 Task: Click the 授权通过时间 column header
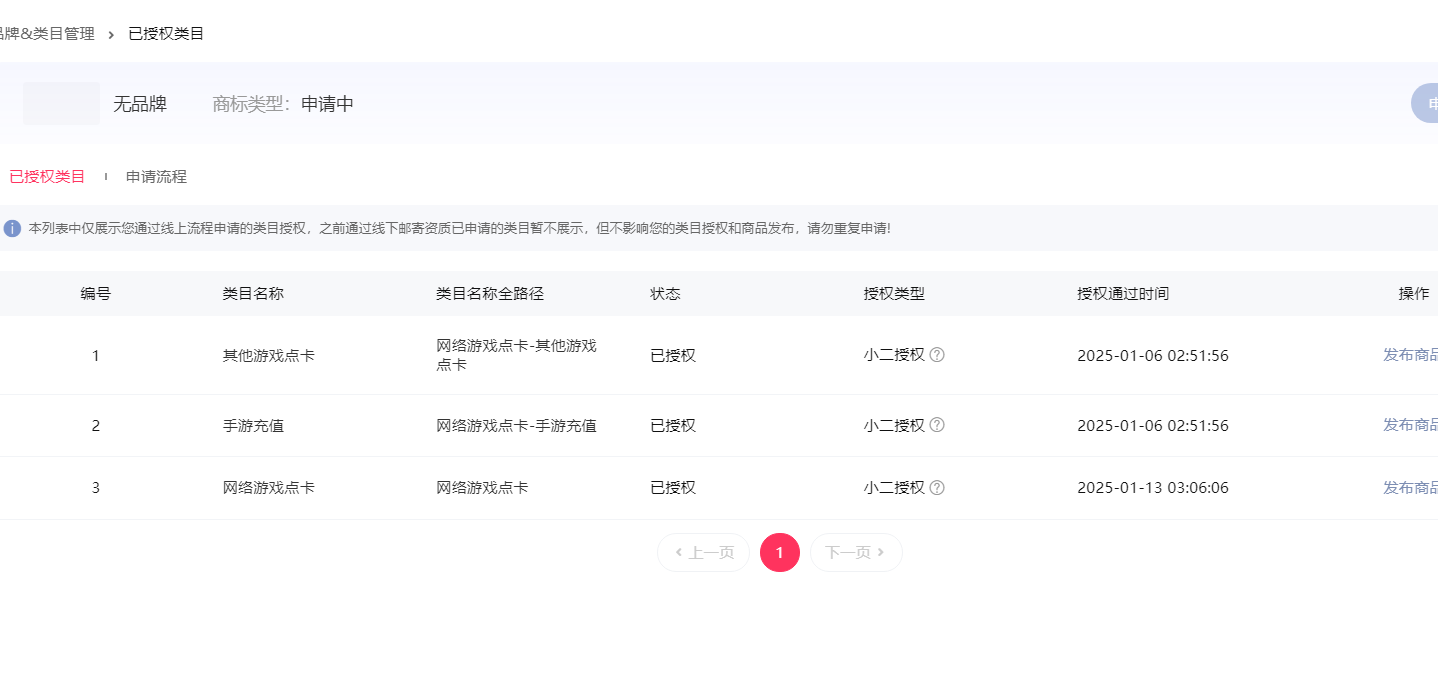coord(1123,294)
